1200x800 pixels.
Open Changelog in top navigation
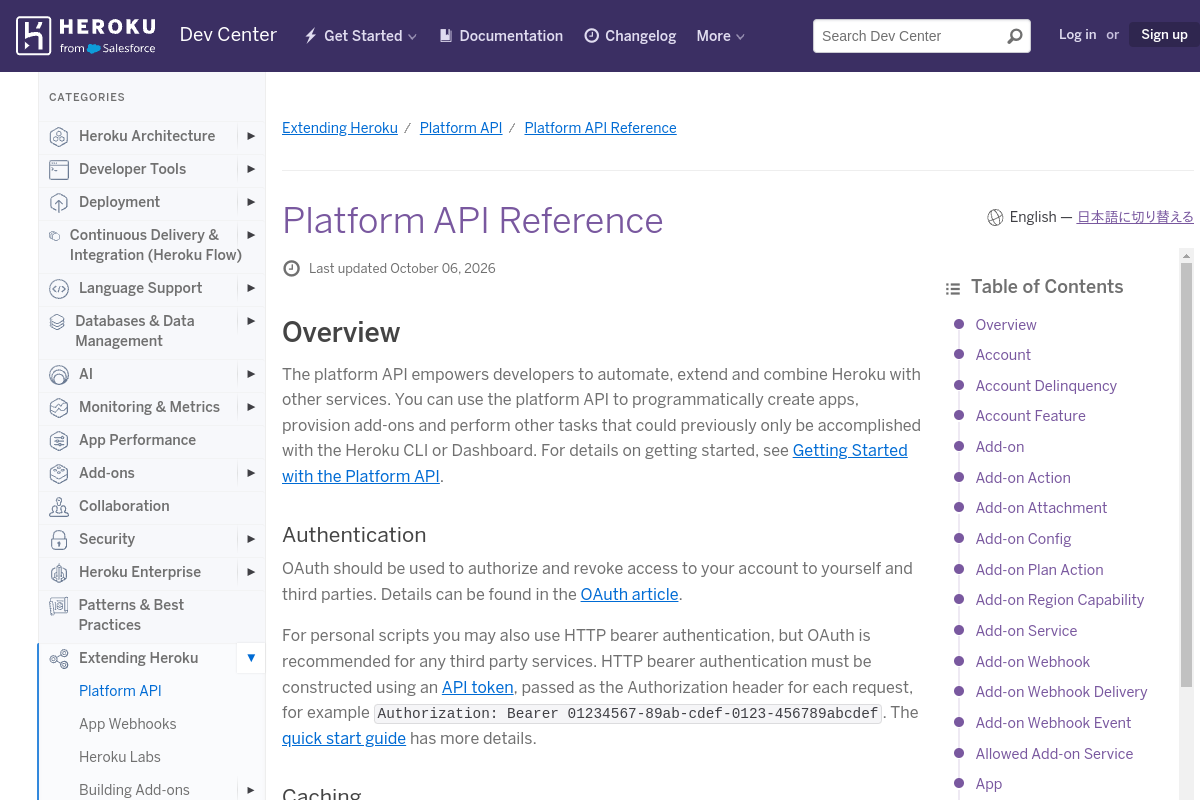630,36
